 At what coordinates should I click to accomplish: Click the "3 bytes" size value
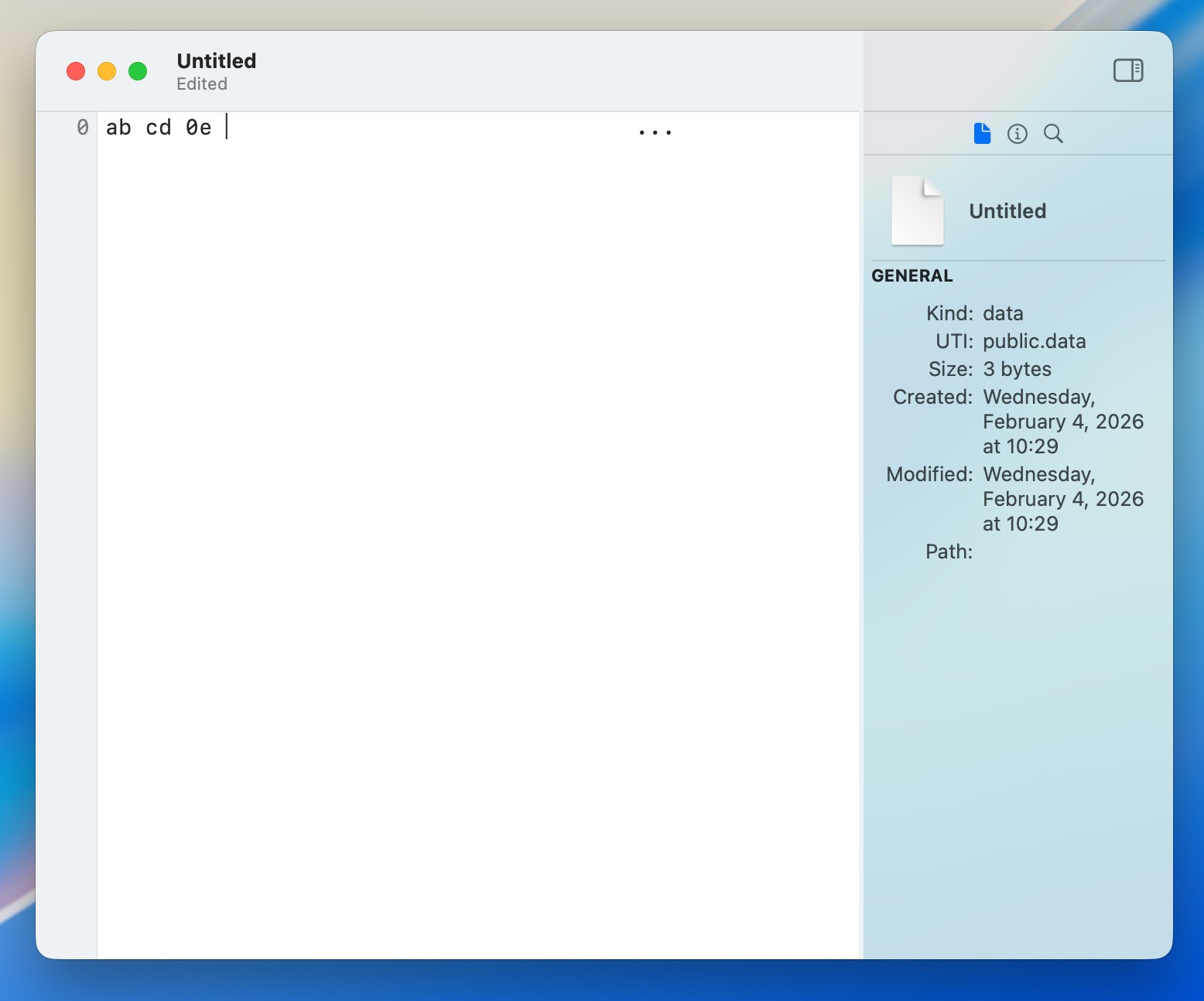[1017, 369]
